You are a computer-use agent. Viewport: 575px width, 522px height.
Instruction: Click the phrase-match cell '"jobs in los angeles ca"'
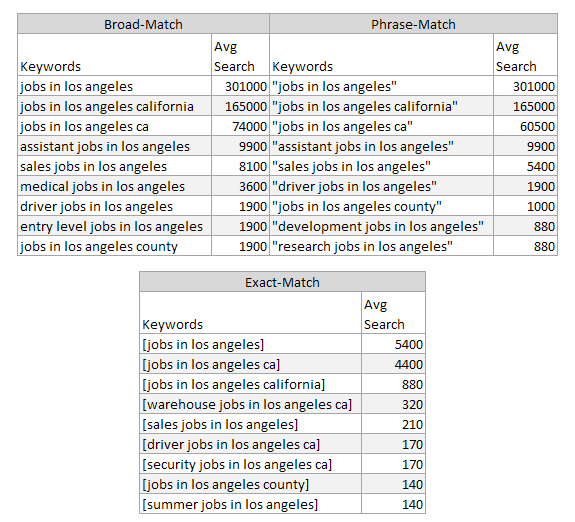coord(381,126)
